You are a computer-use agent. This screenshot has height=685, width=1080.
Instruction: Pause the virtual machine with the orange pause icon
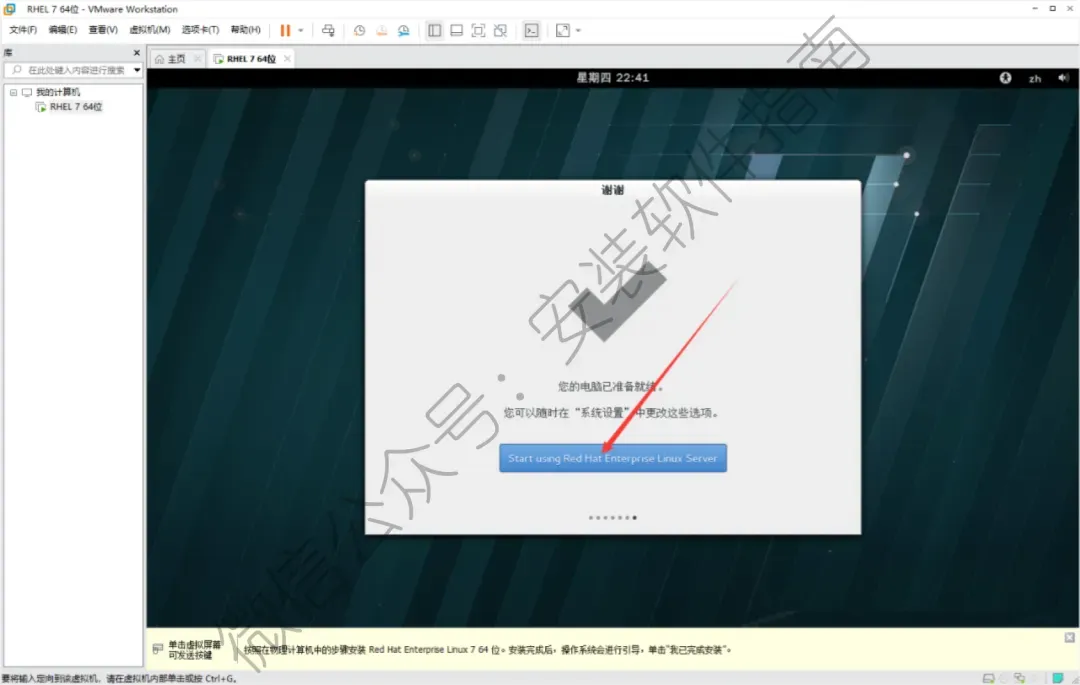coord(284,30)
